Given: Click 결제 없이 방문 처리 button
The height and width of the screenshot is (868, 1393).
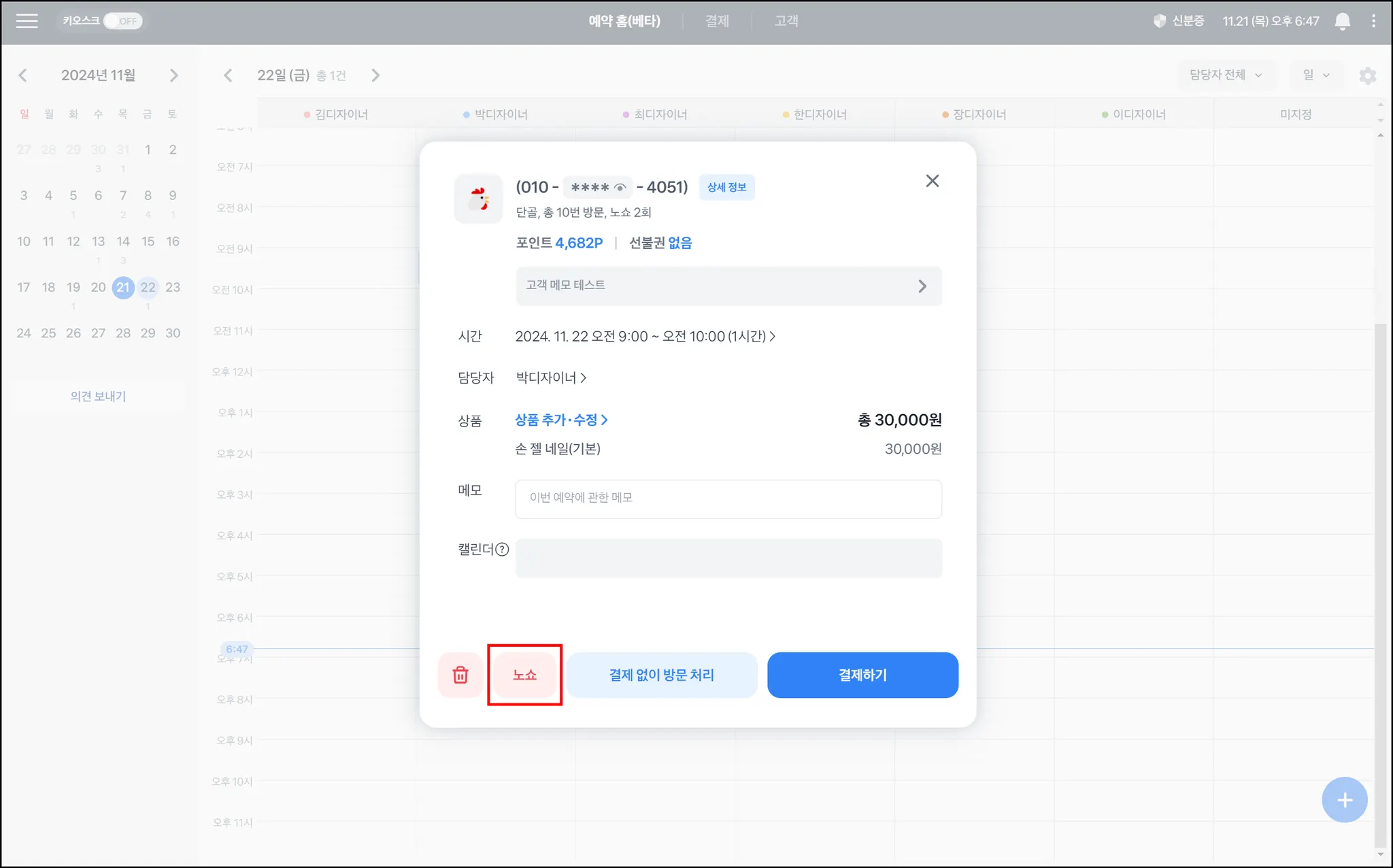Looking at the screenshot, I should coord(661,675).
